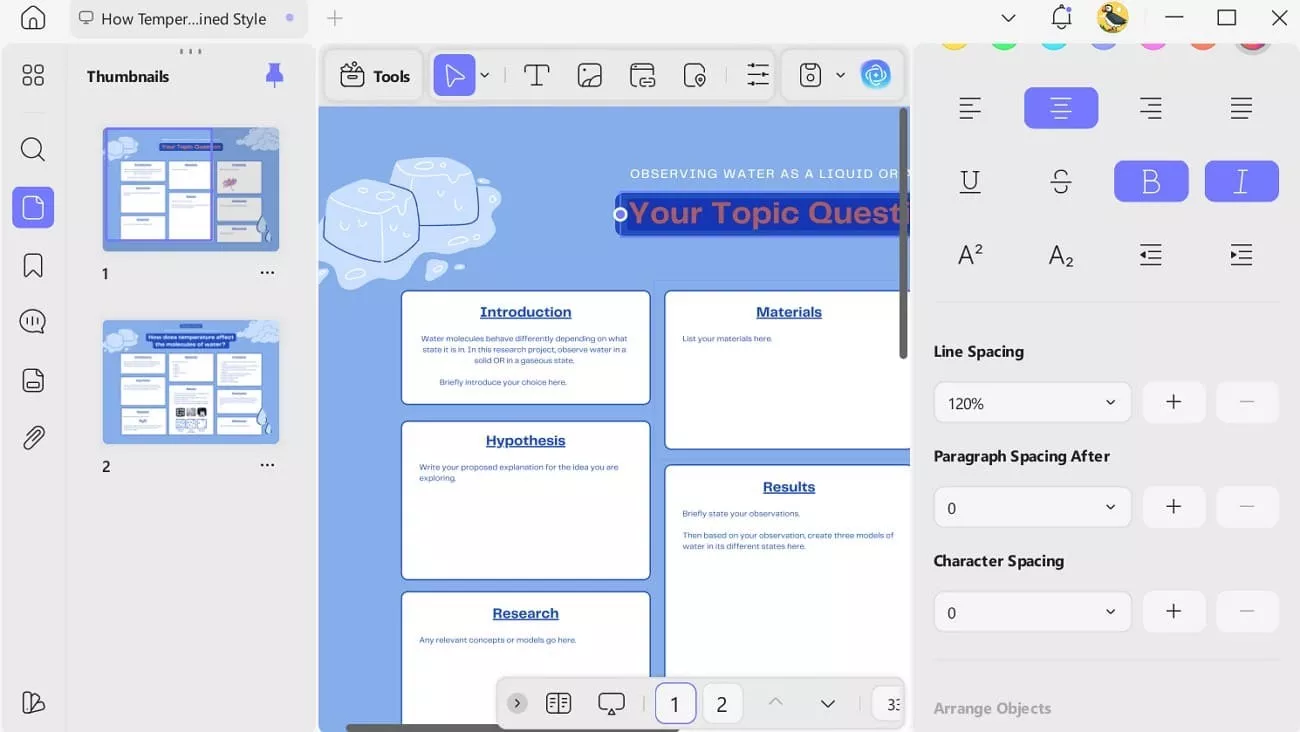Open the user profile avatar
The image size is (1300, 732).
[x=1112, y=18]
